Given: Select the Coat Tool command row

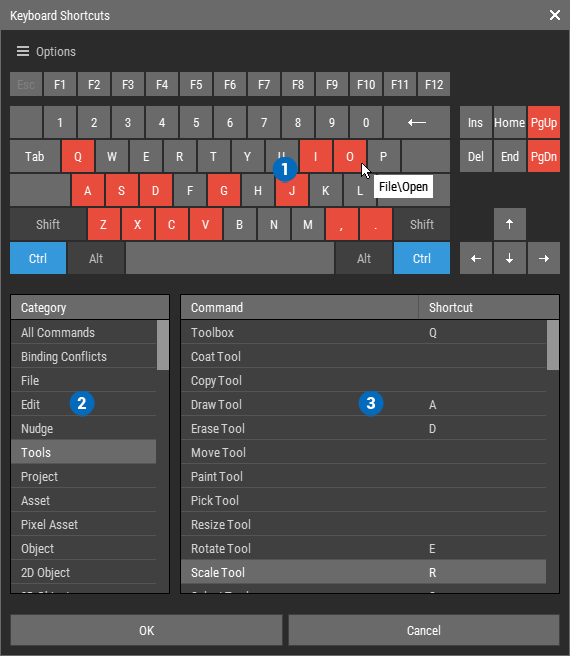Looking at the screenshot, I should tap(364, 356).
